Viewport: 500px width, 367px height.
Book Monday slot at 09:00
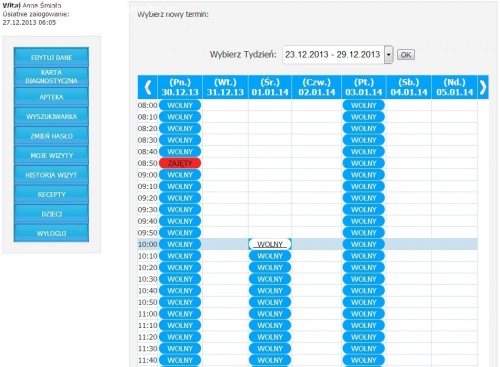click(180, 175)
